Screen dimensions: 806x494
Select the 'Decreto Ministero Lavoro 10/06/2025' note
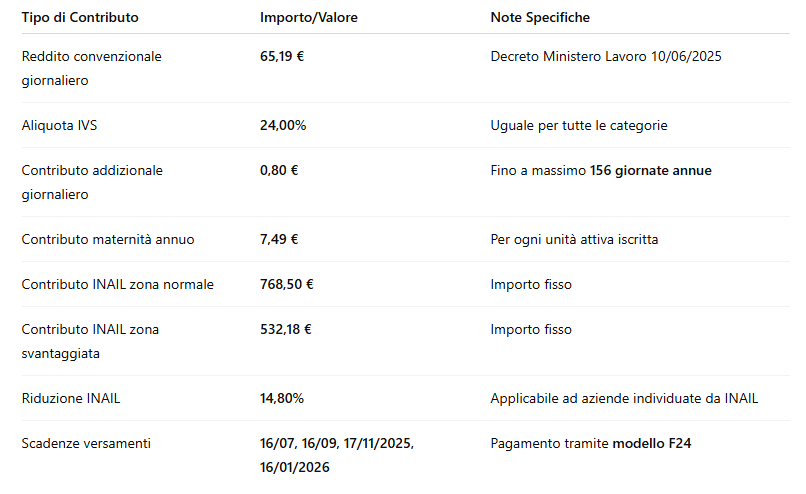tap(606, 57)
